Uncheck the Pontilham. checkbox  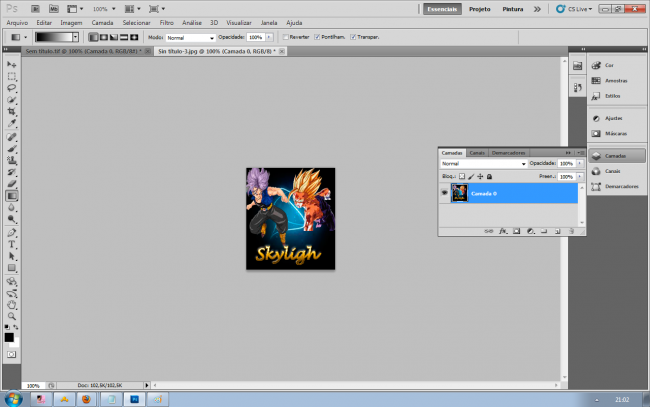[317, 37]
